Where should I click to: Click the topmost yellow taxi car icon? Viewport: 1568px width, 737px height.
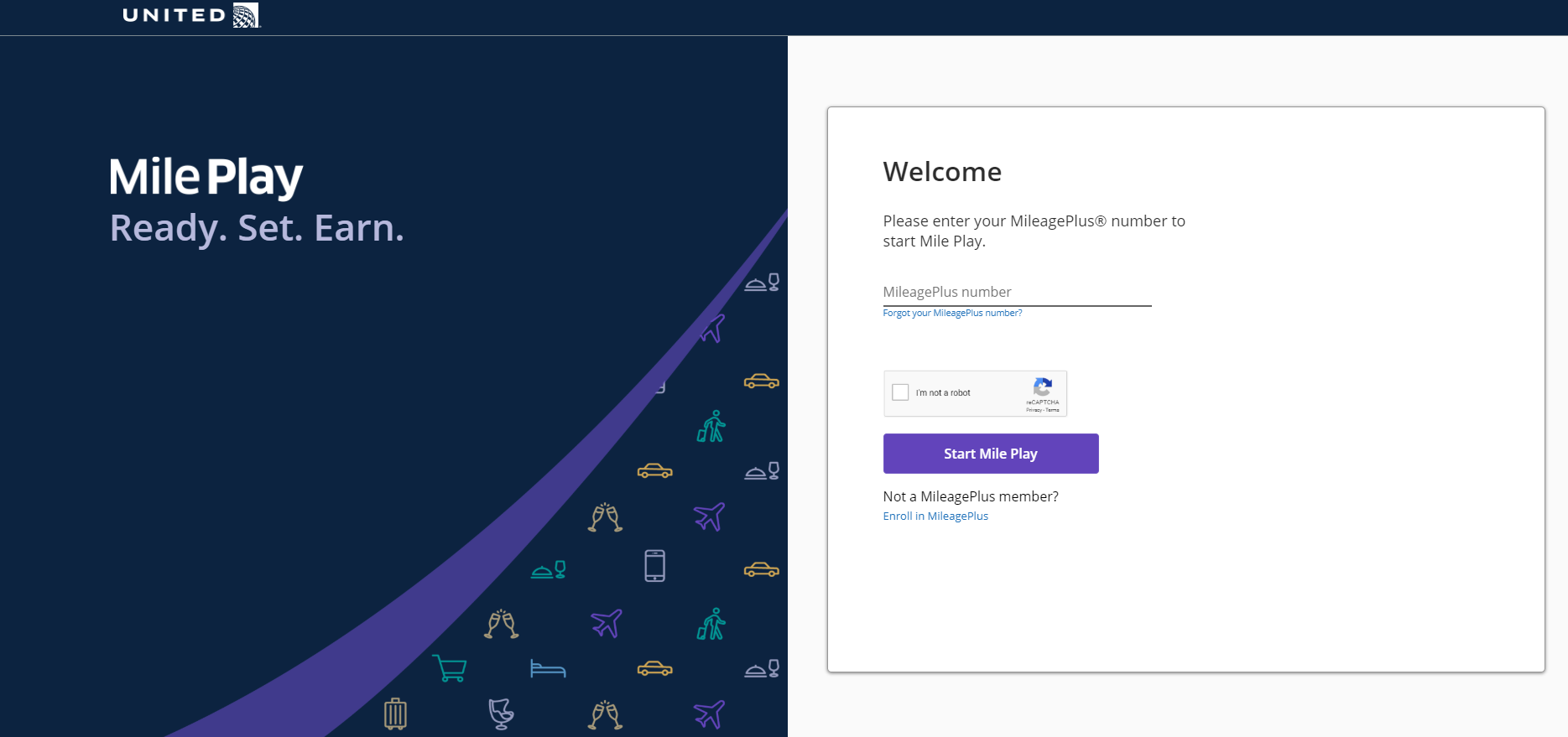[x=762, y=381]
